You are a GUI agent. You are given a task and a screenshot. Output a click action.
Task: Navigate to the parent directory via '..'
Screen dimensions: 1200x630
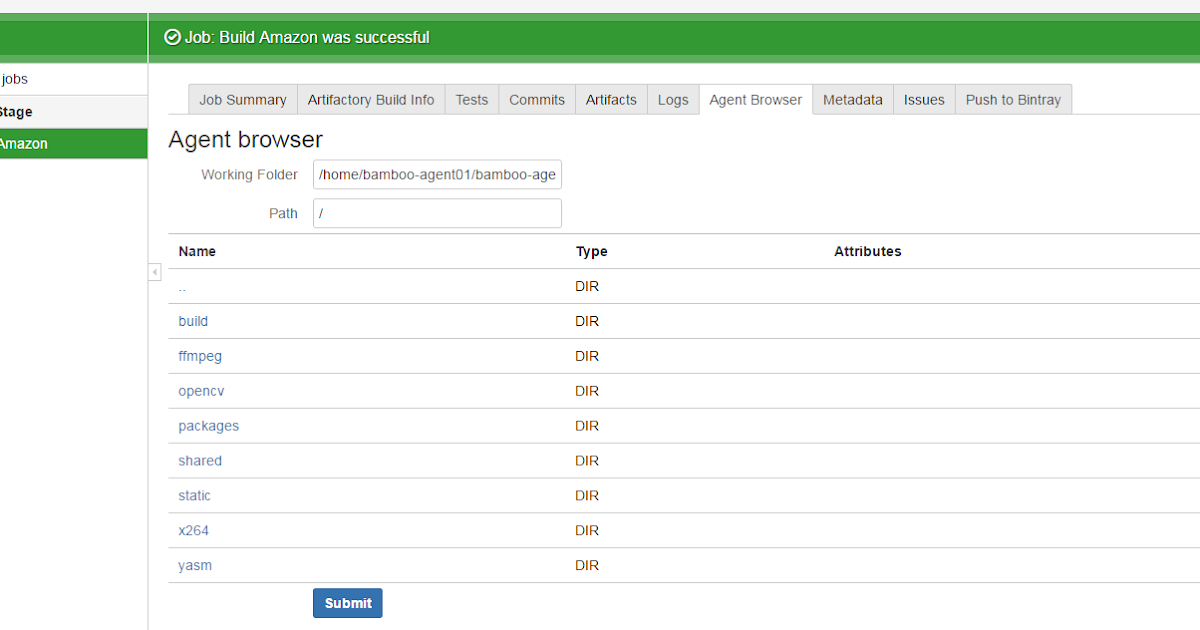point(181,287)
